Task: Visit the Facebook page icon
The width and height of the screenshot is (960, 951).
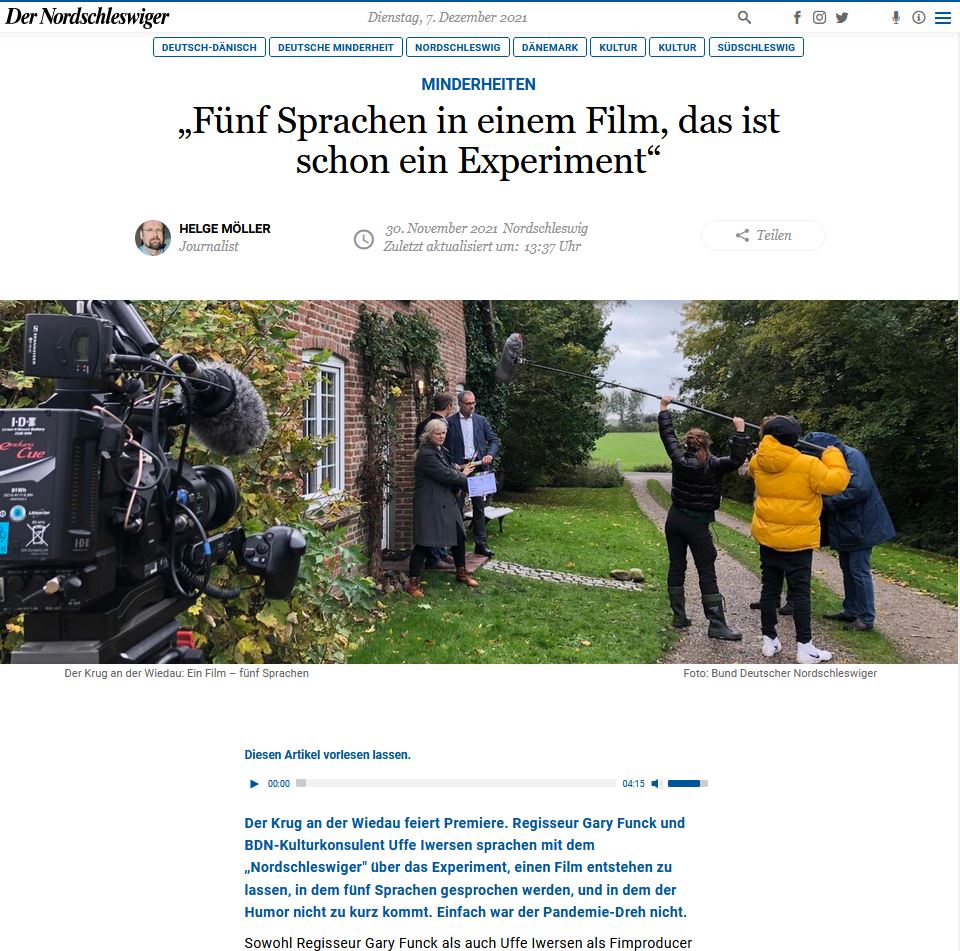Action: click(x=797, y=17)
